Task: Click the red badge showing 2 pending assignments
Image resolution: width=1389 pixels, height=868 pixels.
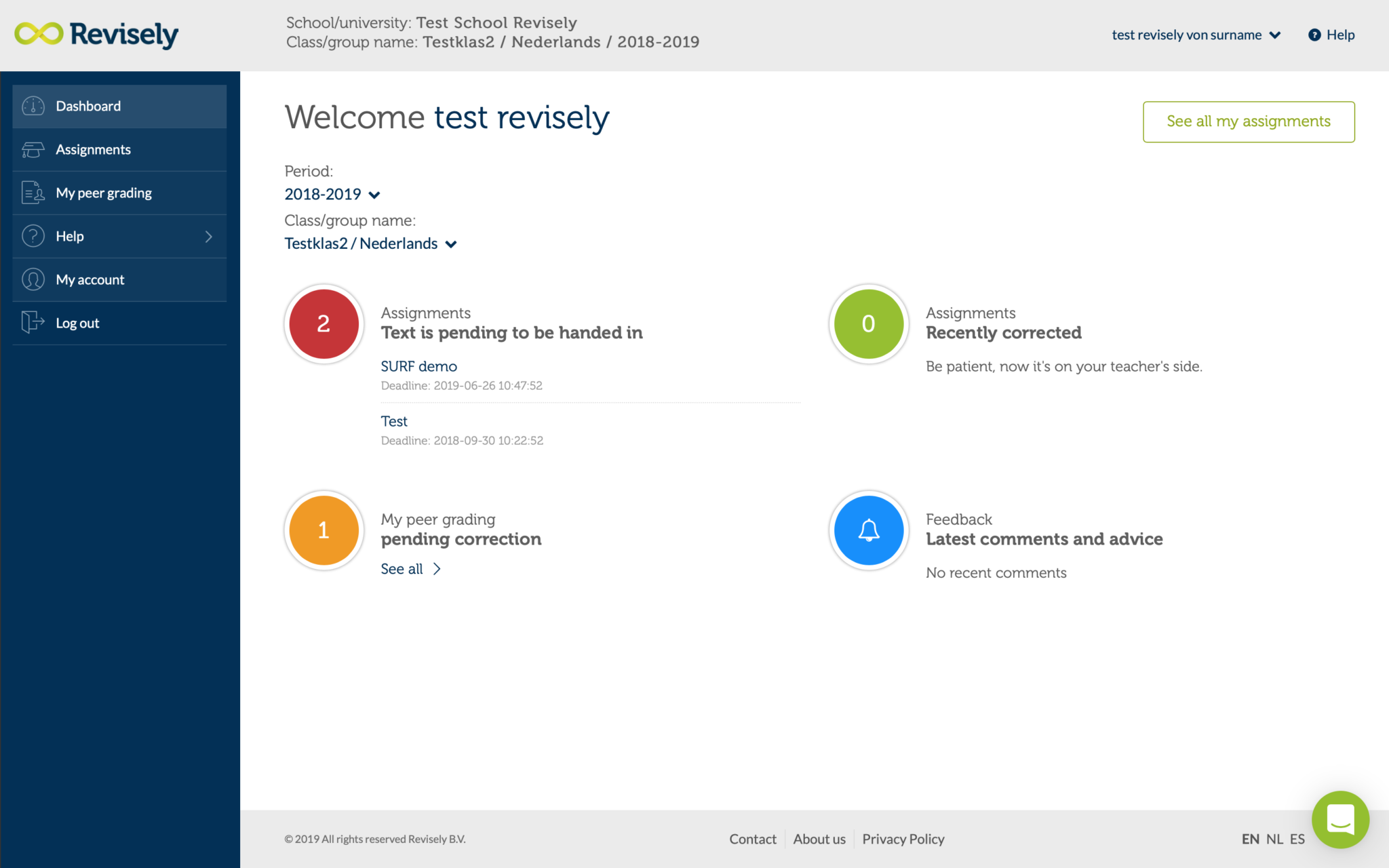Action: pos(324,324)
